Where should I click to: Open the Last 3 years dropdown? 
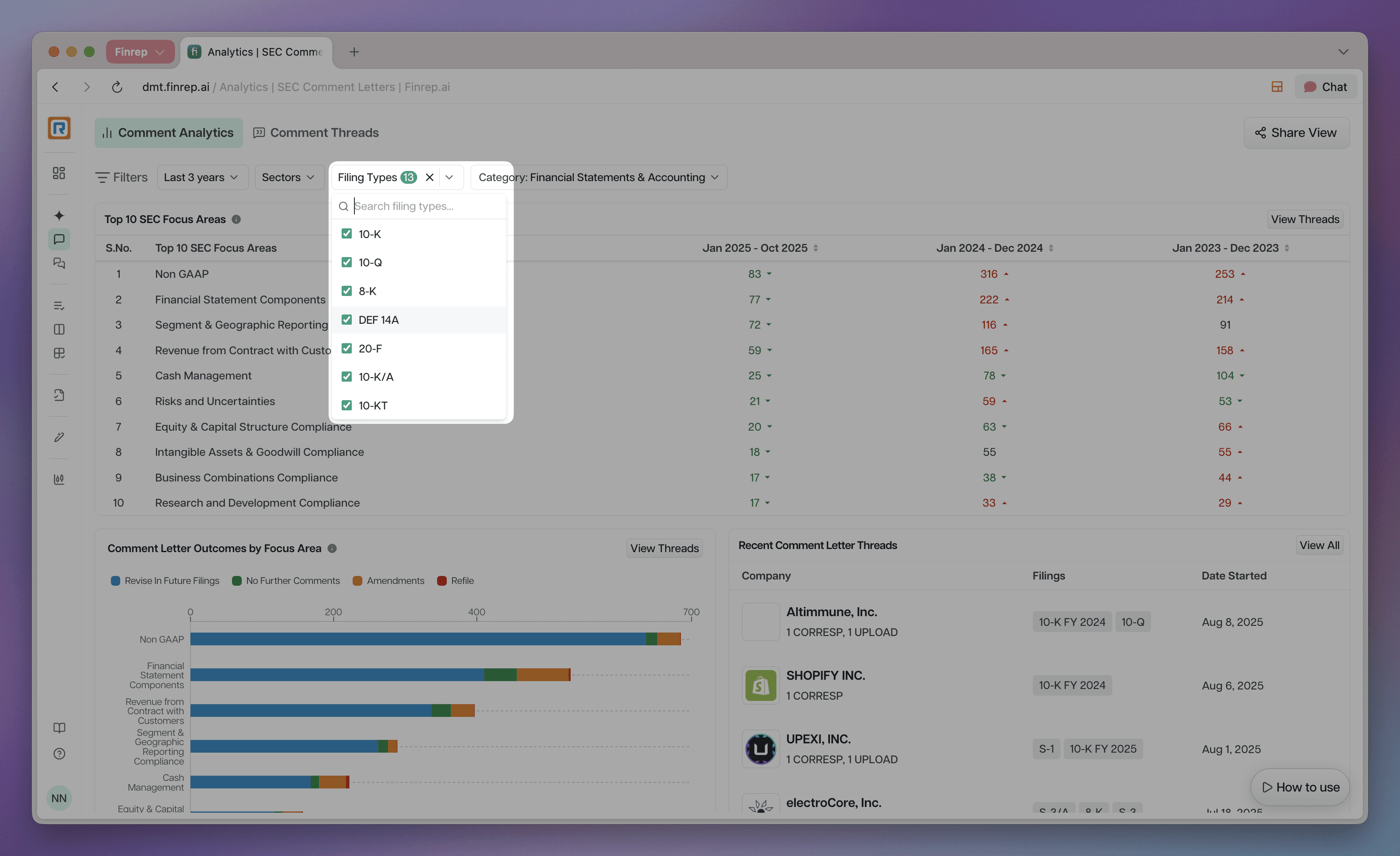coord(202,177)
